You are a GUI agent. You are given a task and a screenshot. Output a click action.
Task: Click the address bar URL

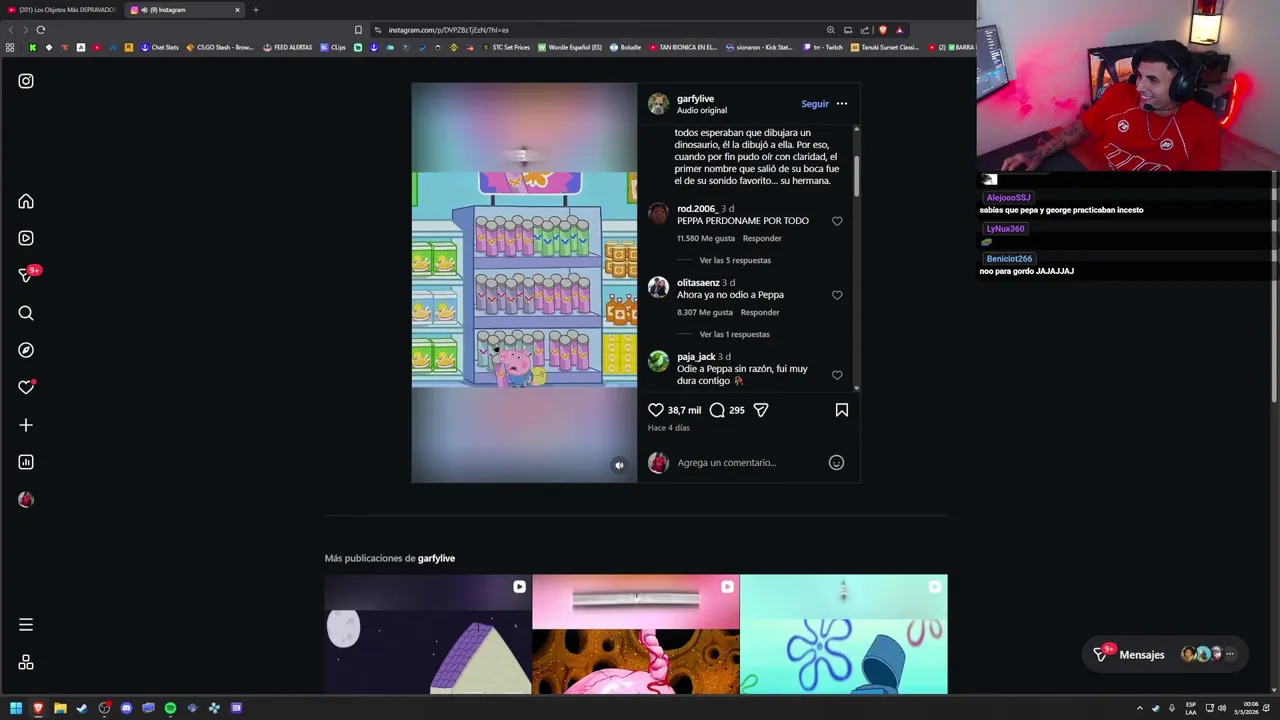(448, 30)
